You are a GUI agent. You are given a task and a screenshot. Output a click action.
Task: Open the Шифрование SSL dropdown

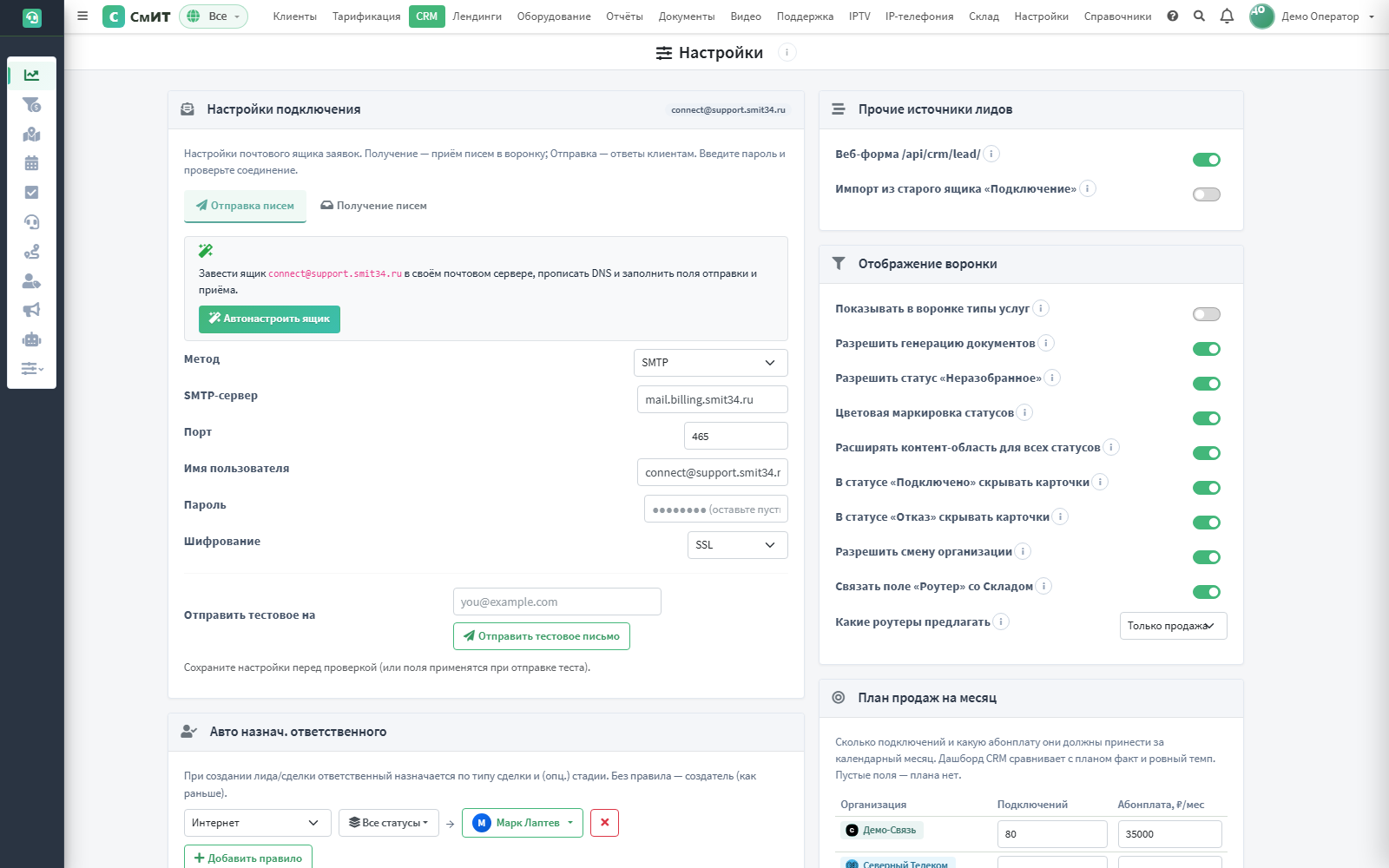[738, 545]
